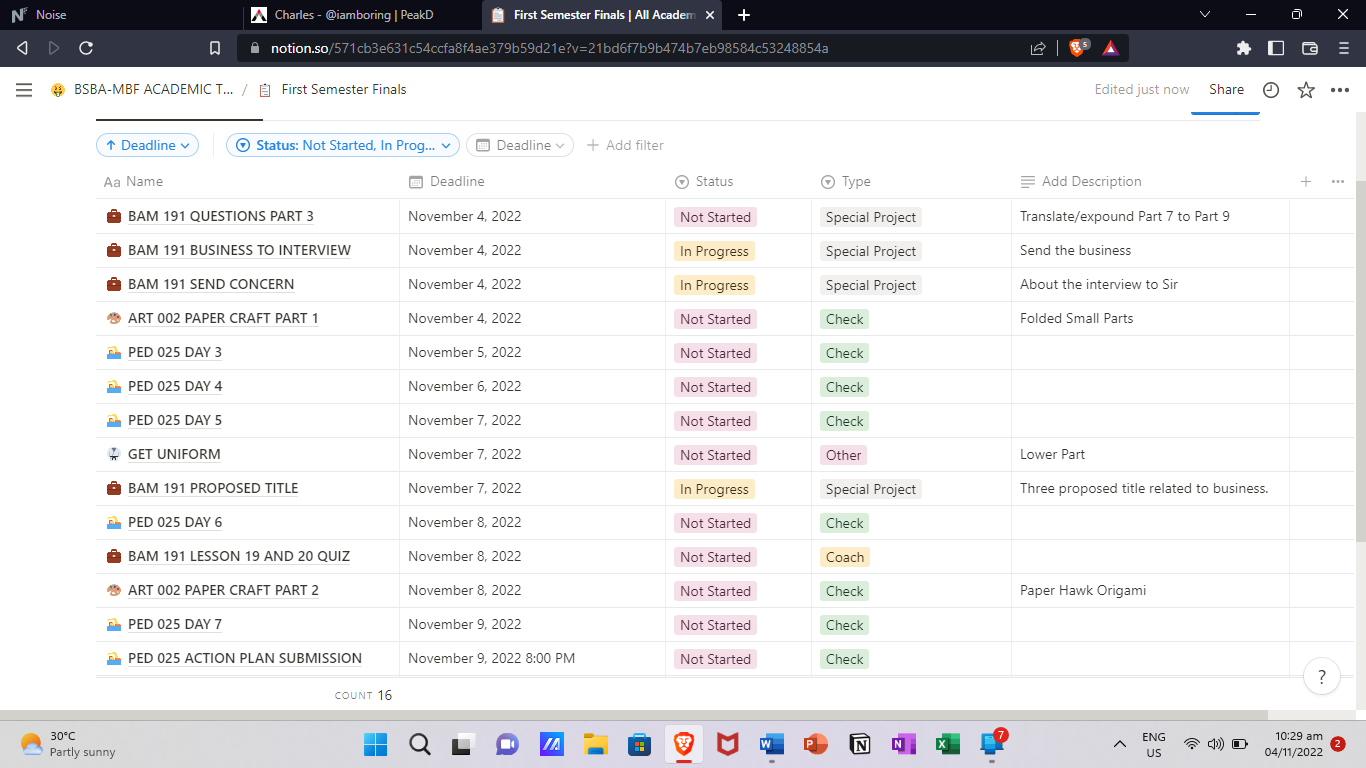Add a new property column with plus icon
This screenshot has height=768, width=1366.
click(1306, 182)
